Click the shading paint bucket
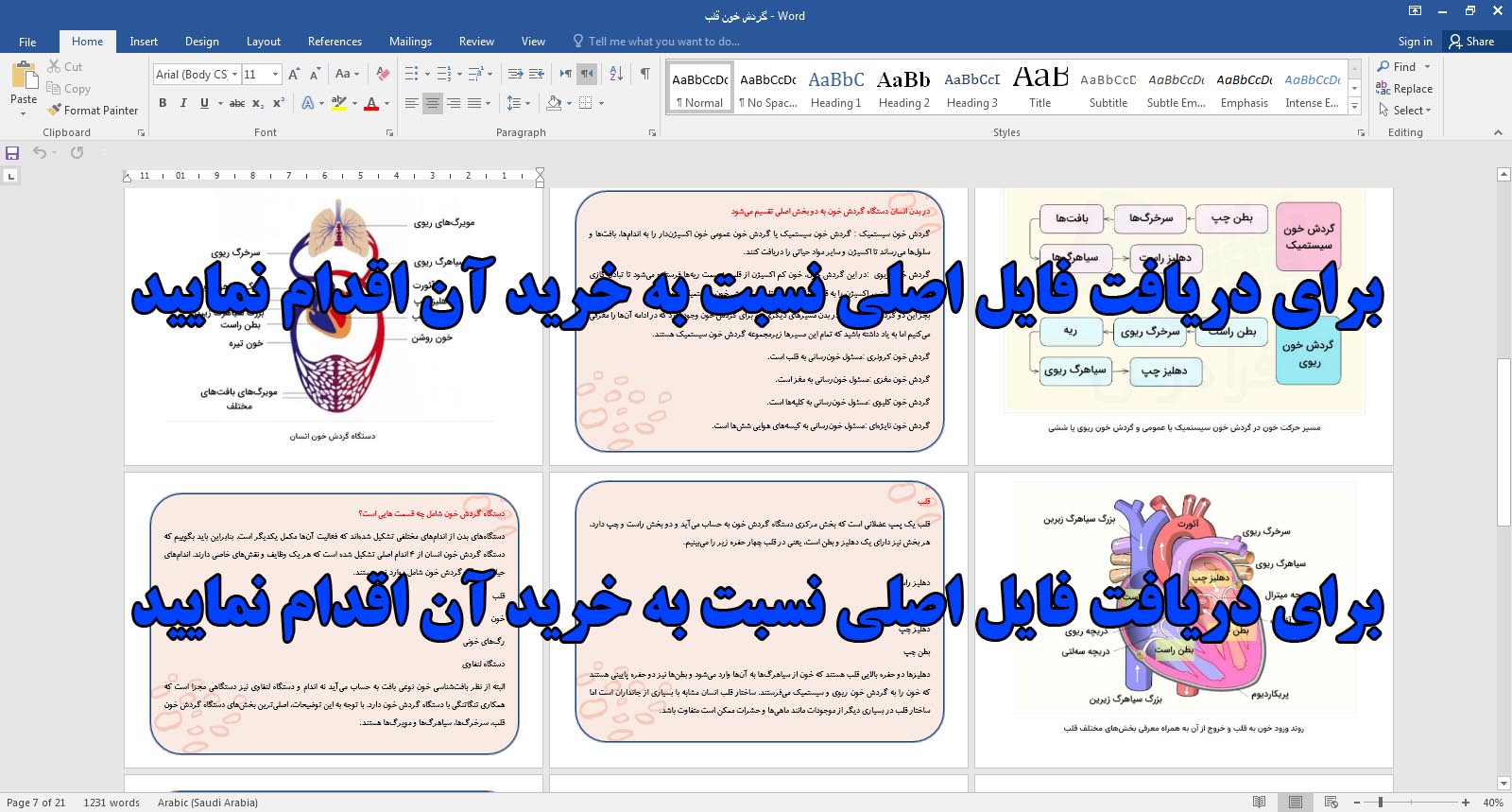 [554, 103]
